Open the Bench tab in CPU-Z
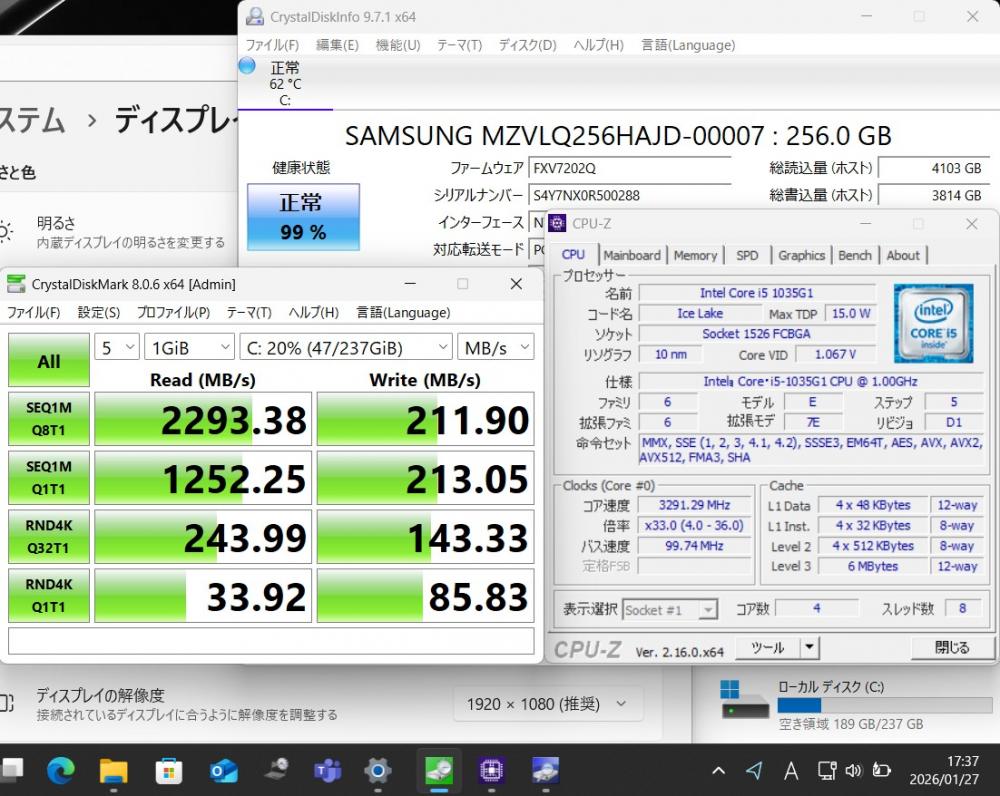The image size is (1000, 796). point(854,255)
